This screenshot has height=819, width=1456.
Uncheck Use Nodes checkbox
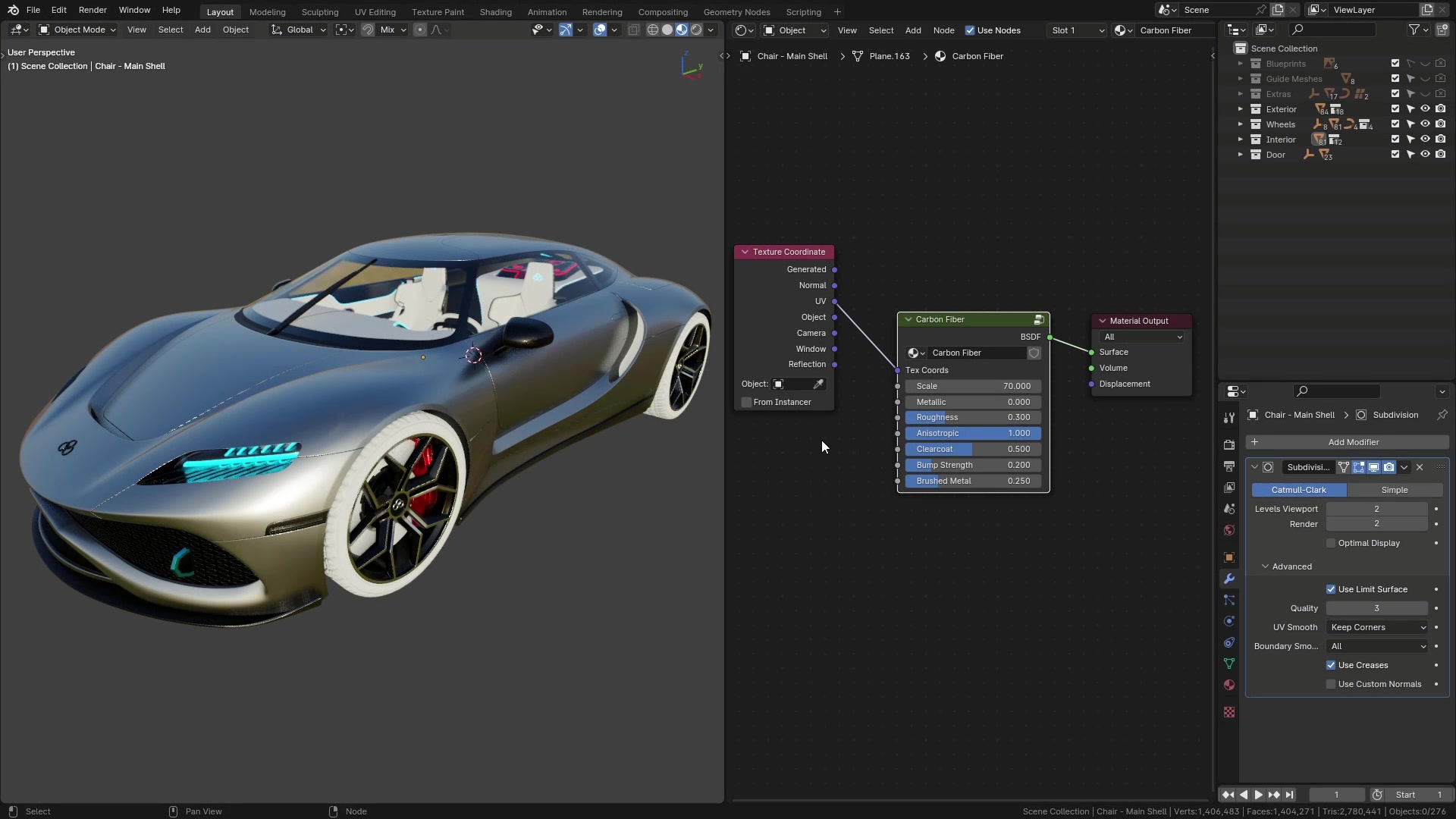(x=970, y=30)
